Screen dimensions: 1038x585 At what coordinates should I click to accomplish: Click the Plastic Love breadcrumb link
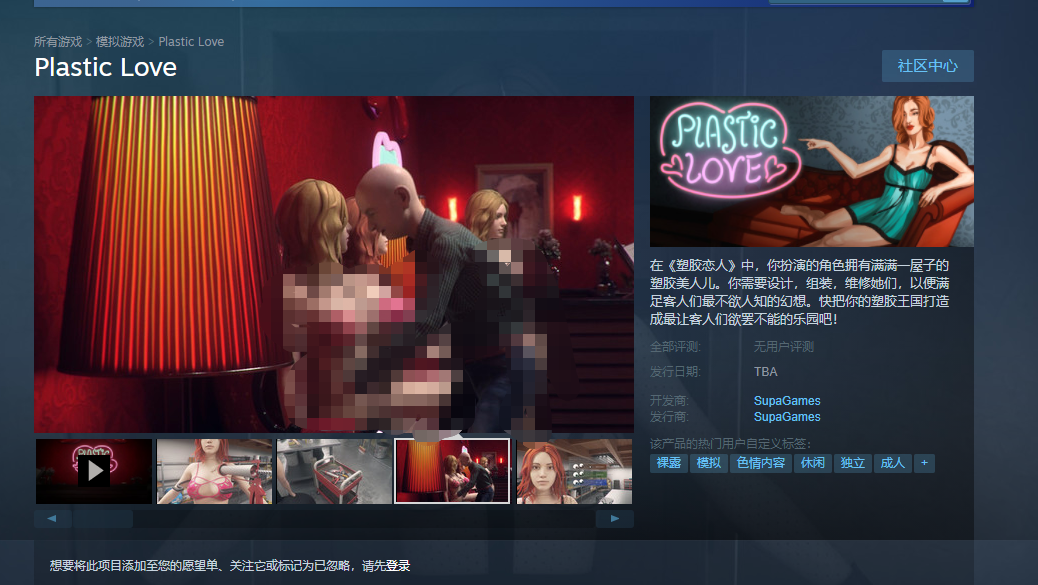191,42
